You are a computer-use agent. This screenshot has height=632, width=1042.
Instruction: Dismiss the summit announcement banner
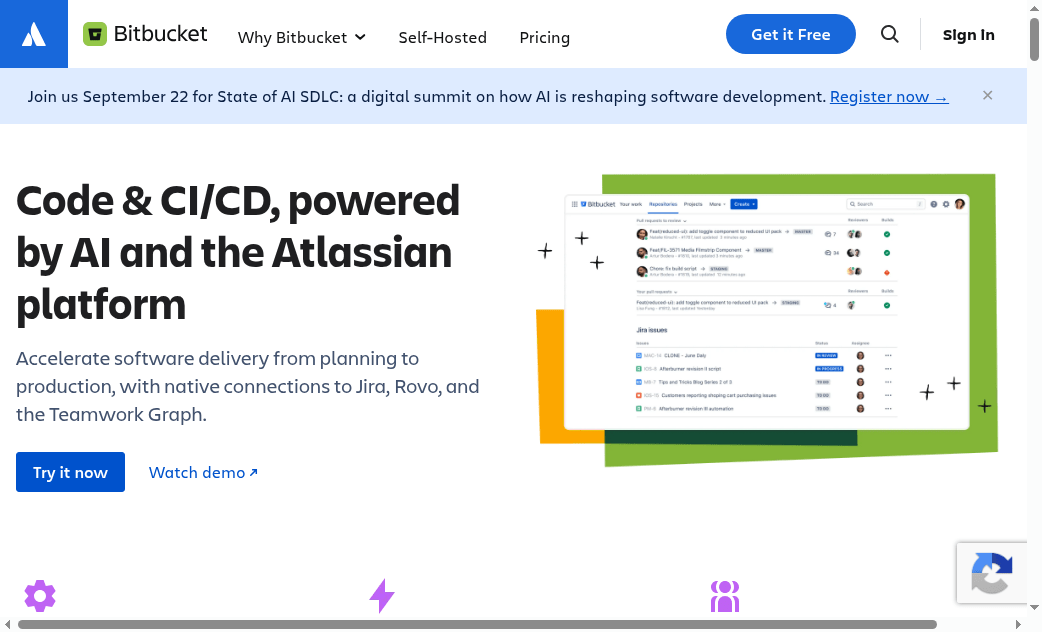point(988,96)
